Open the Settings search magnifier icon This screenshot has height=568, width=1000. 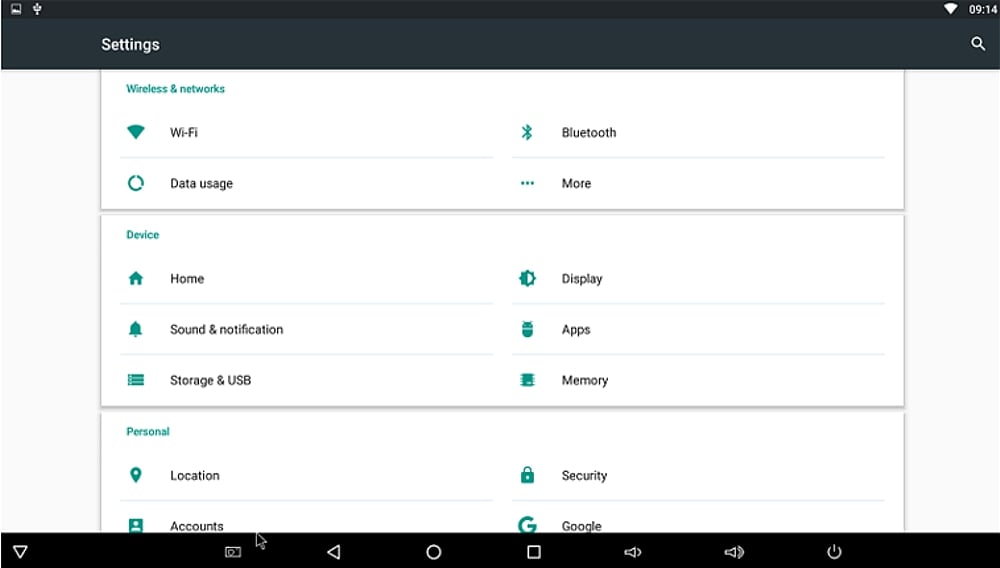pos(978,43)
